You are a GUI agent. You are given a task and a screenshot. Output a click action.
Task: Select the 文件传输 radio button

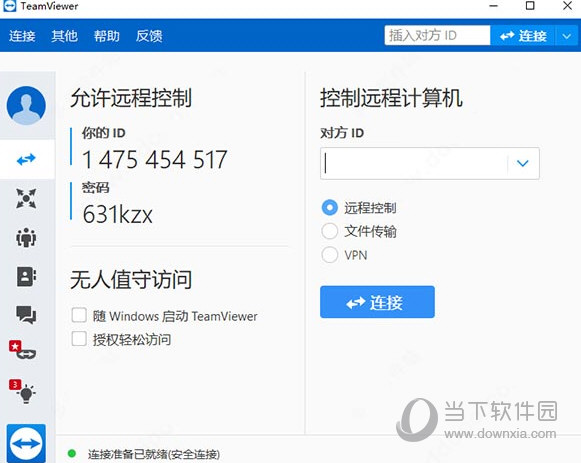[x=330, y=231]
